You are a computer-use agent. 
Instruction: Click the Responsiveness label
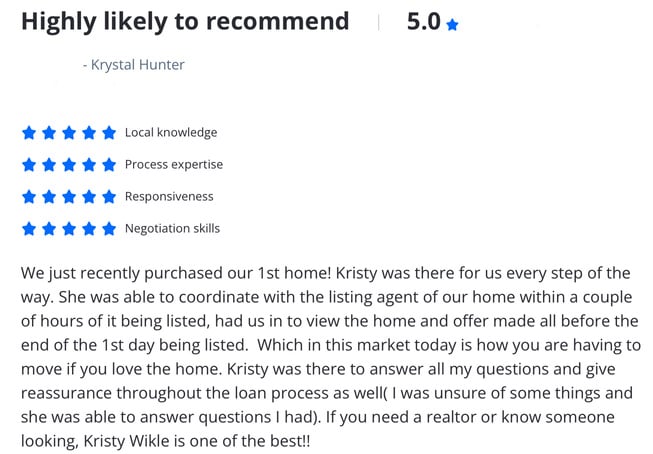[169, 196]
